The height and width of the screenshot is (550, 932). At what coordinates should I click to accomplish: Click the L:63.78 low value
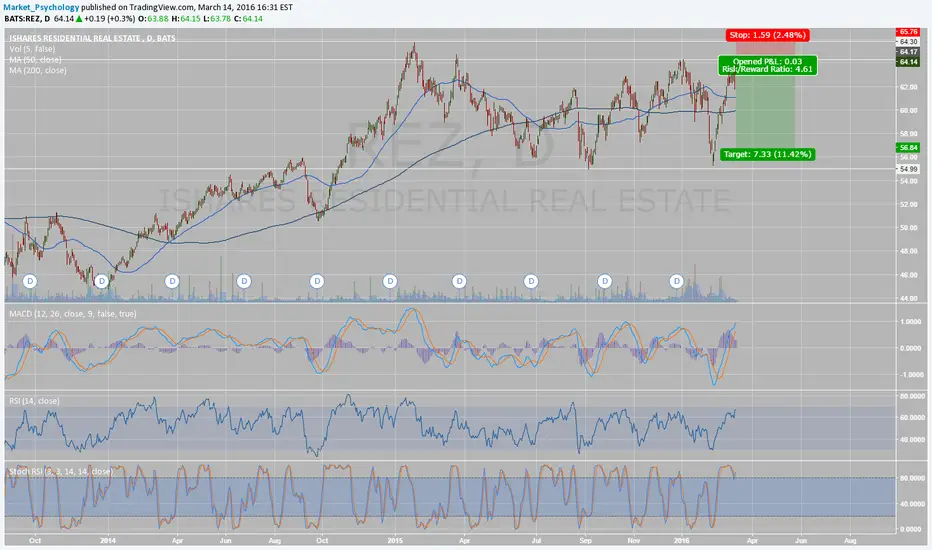[217, 18]
